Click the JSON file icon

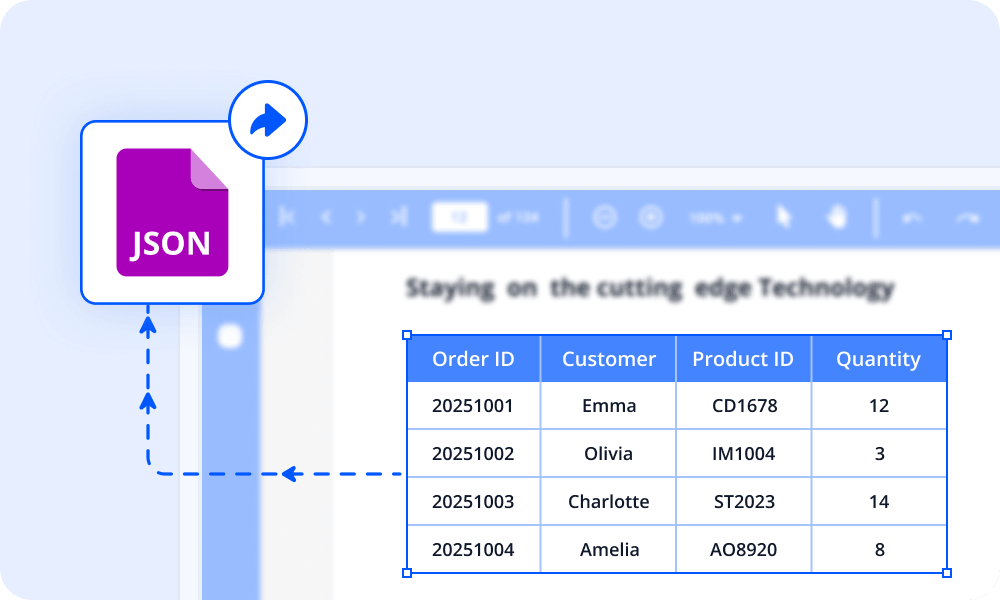(x=172, y=212)
